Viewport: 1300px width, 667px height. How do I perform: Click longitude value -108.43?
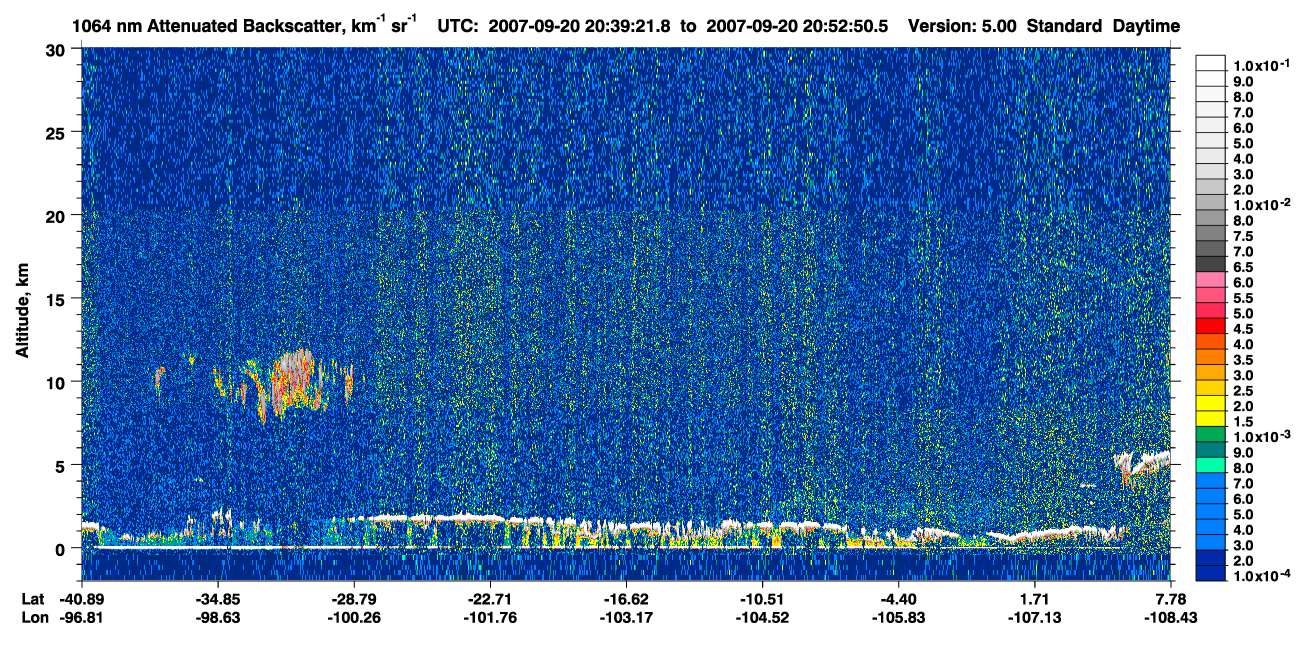point(1170,617)
